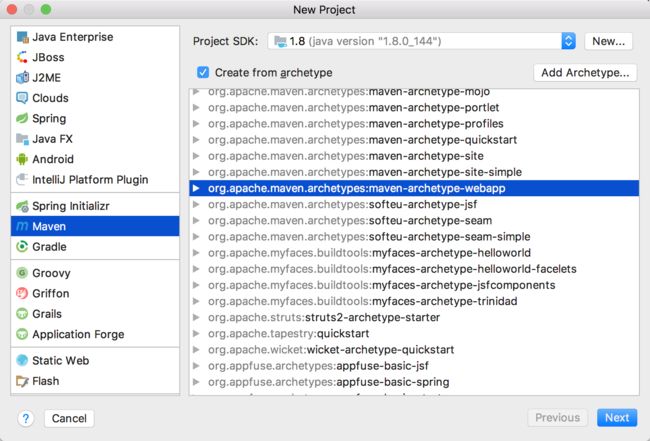Screen dimensions: 650x441
Task: Select Groovy project type
Action: [x=95, y=273]
